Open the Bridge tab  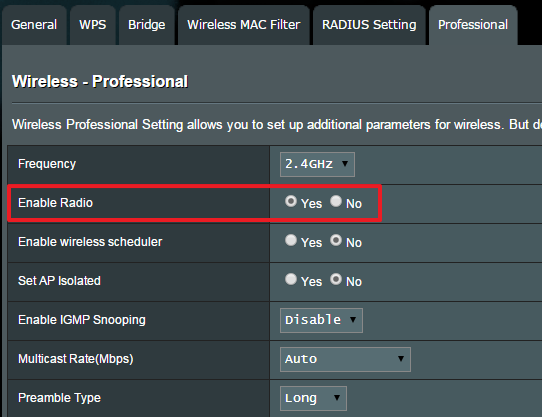click(x=147, y=25)
